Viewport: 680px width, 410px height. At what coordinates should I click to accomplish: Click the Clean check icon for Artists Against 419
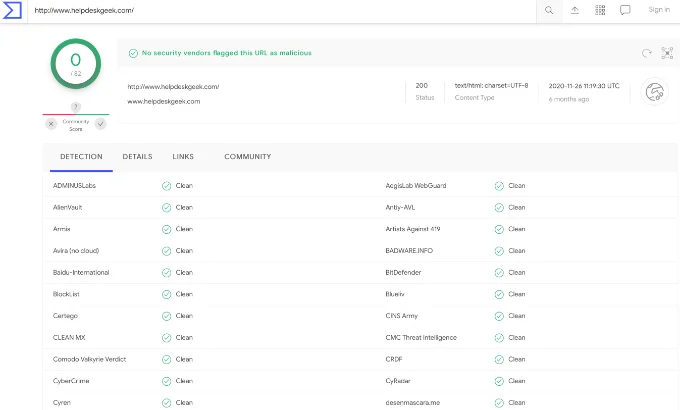click(499, 230)
